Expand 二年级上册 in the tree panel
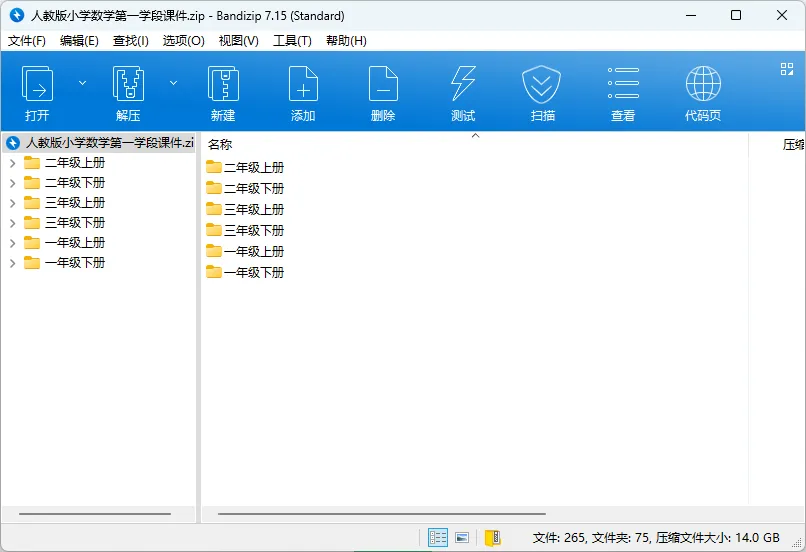Viewport: 806px width, 552px height. [x=13, y=163]
